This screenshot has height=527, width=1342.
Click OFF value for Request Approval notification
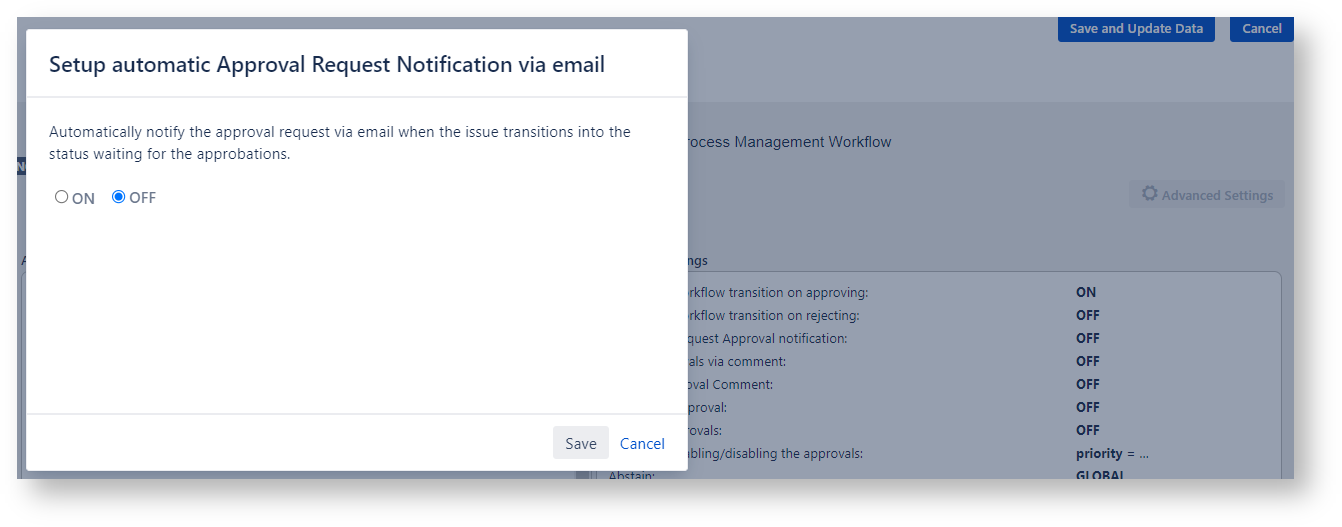coord(1088,339)
